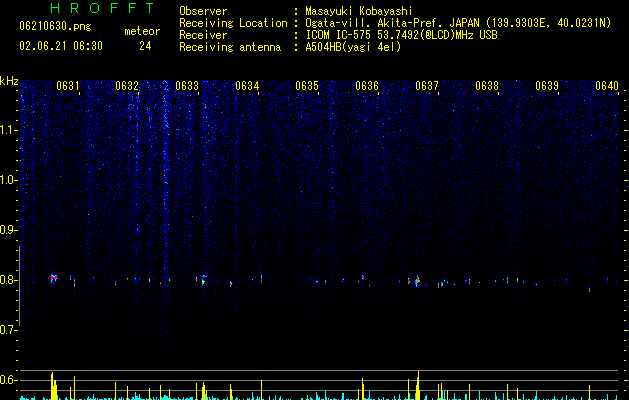Click the Ogata-vill. Akita-Pref. JAPAN location text
This screenshot has width=629, height=400.
coord(458,23)
